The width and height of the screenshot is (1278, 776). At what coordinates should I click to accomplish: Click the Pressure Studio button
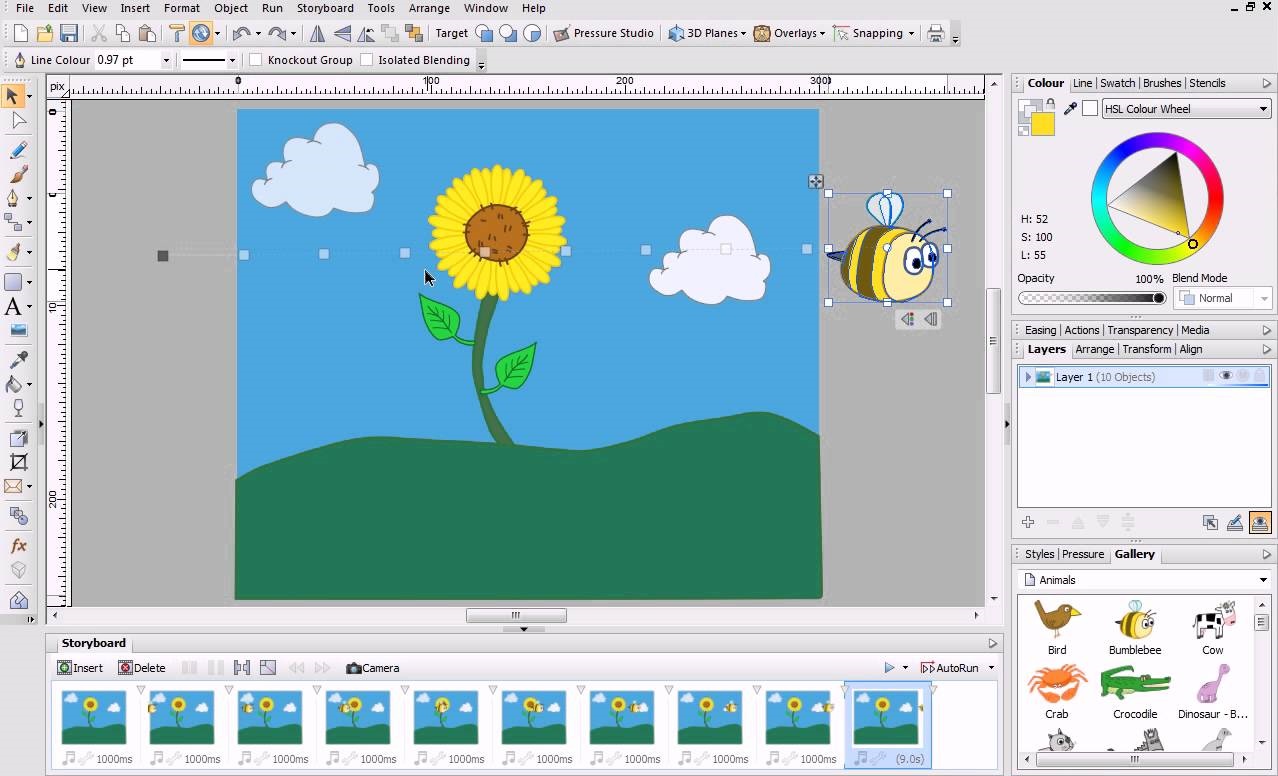coord(603,33)
